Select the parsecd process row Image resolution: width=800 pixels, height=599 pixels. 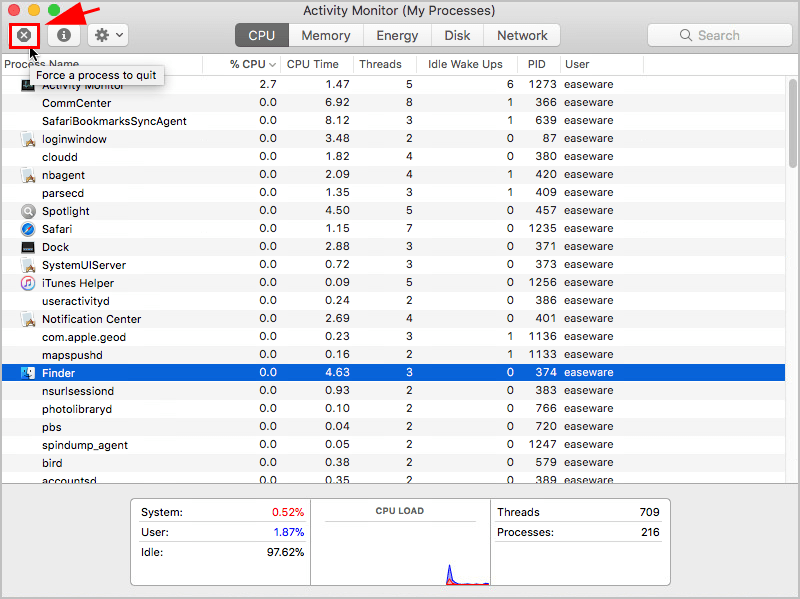[x=393, y=193]
